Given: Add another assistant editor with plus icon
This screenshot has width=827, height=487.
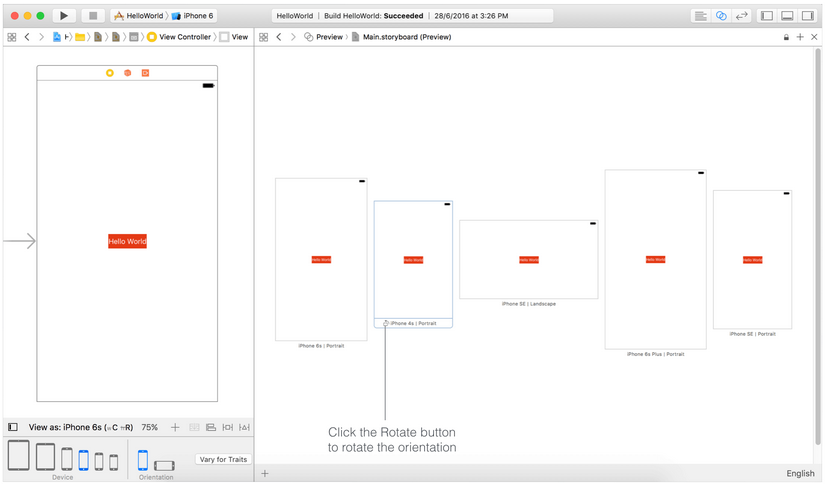Looking at the screenshot, I should (x=800, y=37).
